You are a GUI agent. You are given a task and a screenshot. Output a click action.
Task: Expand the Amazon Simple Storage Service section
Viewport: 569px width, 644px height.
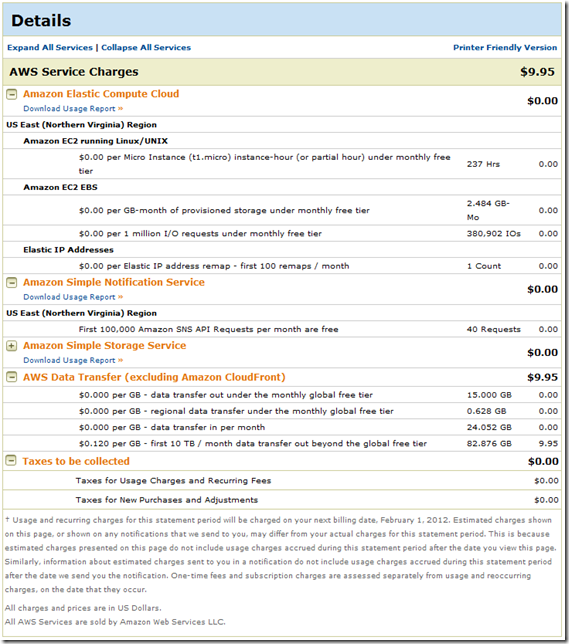[12, 346]
